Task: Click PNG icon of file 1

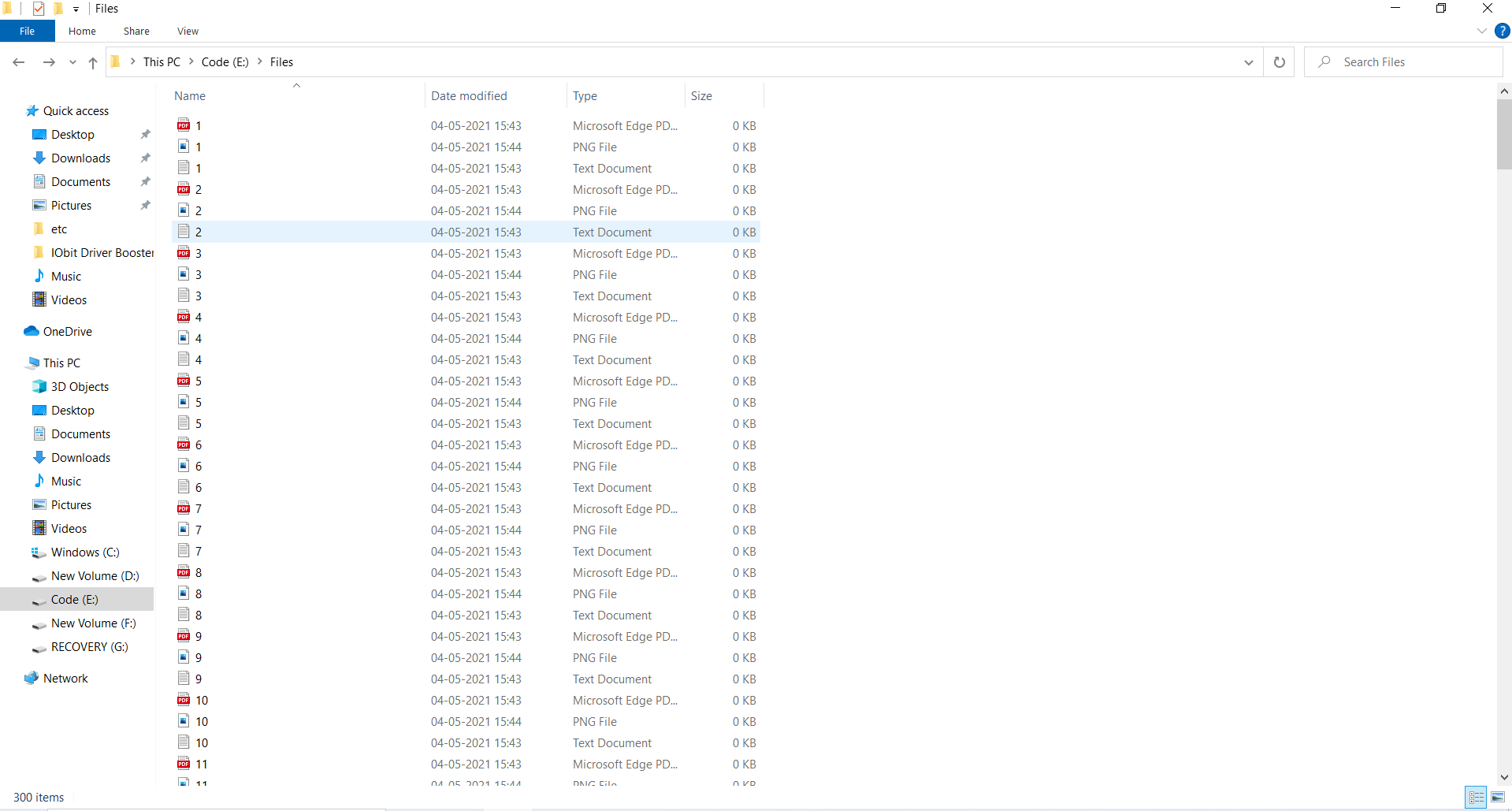Action: 184,146
